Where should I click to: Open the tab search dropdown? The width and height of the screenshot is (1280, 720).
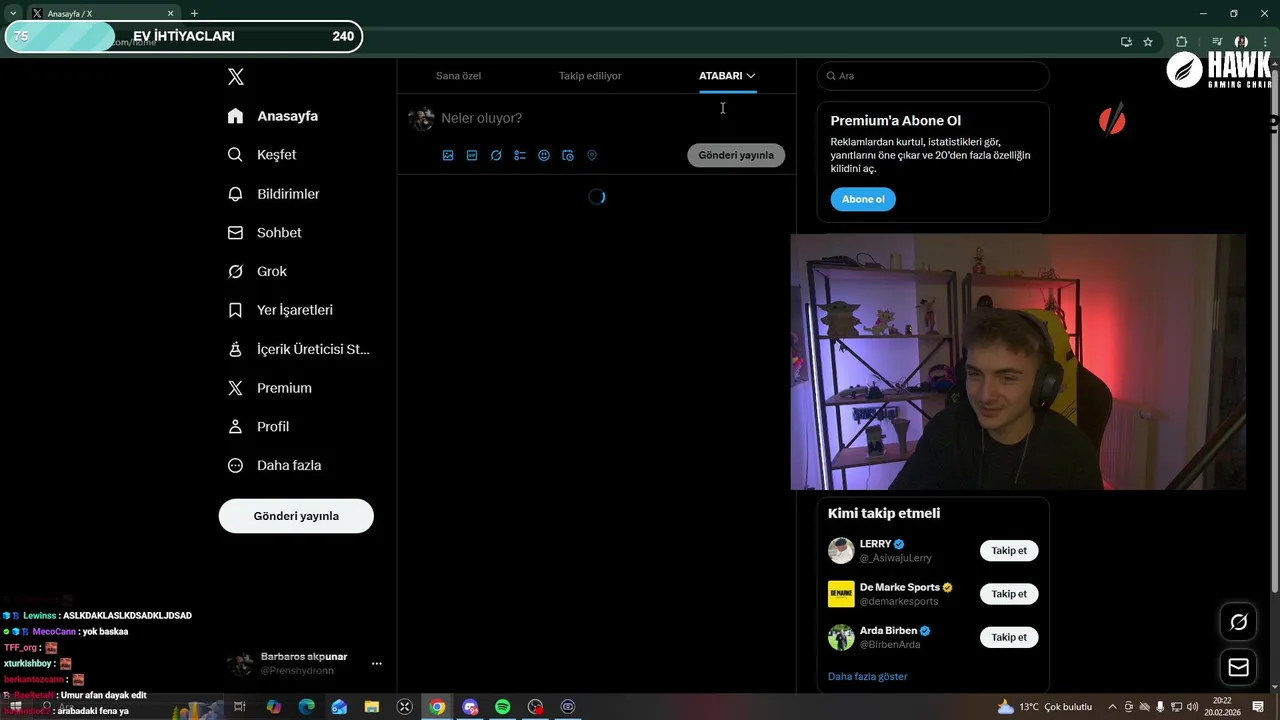[13, 13]
